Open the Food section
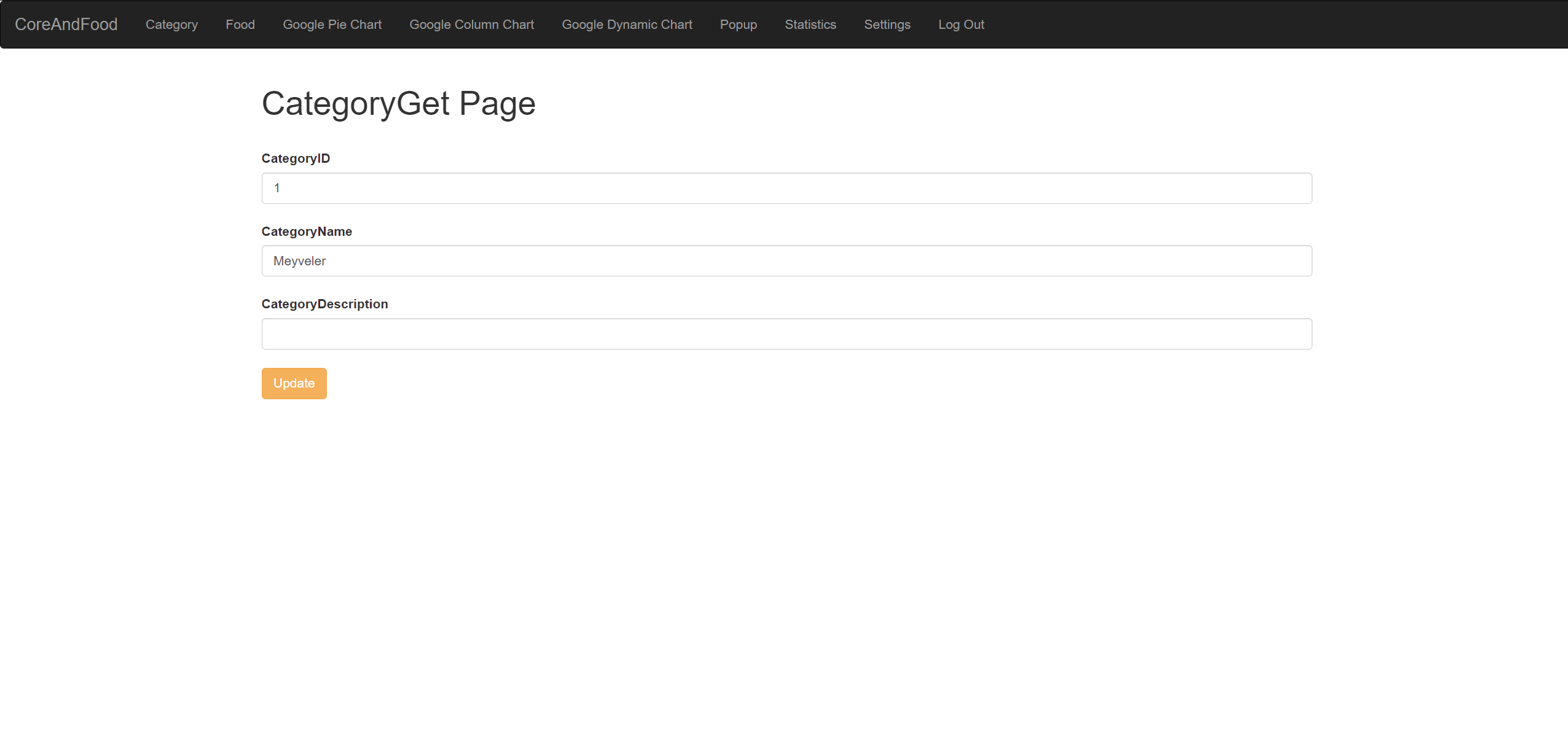Viewport: 1568px width, 745px height. coord(240,24)
